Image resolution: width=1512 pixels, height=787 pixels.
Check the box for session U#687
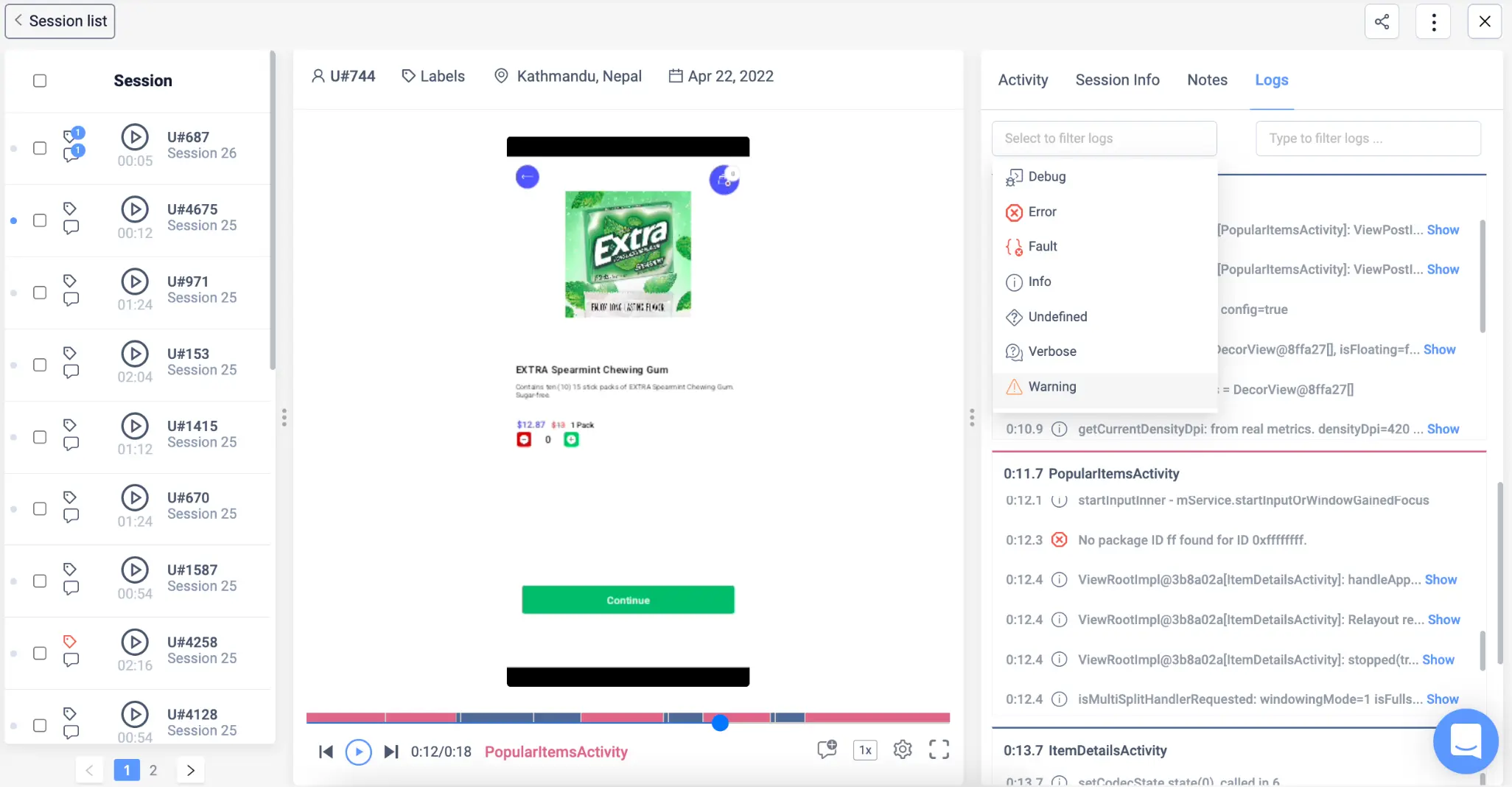pos(40,148)
